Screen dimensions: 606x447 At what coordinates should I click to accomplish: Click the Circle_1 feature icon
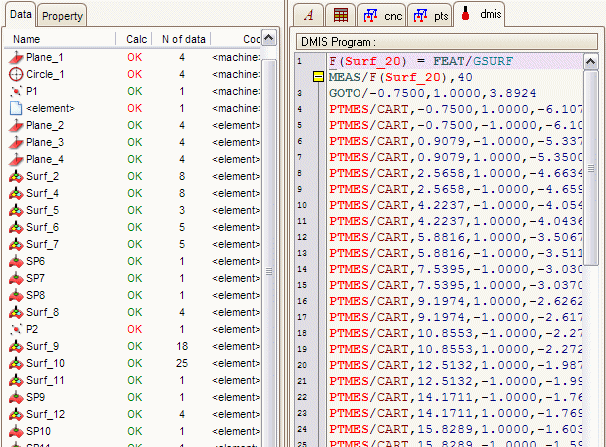click(15, 73)
